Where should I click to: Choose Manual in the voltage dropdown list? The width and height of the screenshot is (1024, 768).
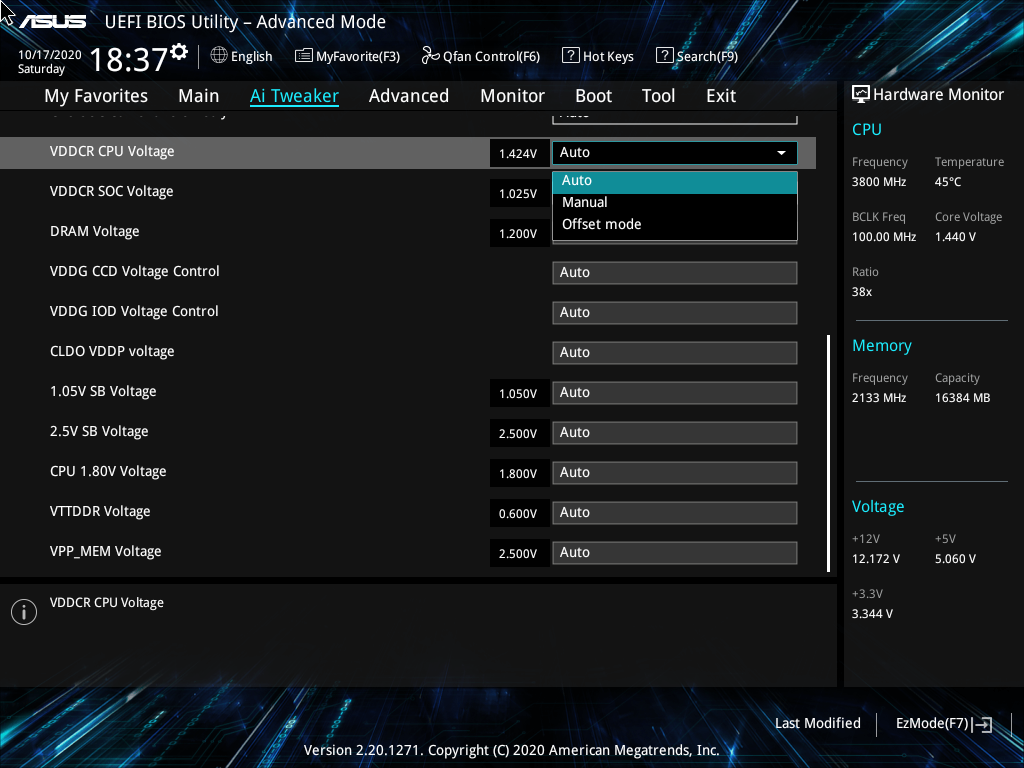click(675, 202)
